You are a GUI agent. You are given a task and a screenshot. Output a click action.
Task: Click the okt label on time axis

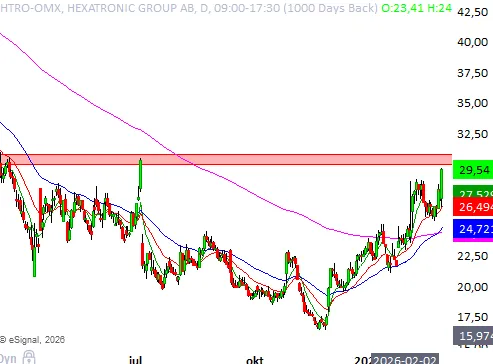[x=255, y=360]
